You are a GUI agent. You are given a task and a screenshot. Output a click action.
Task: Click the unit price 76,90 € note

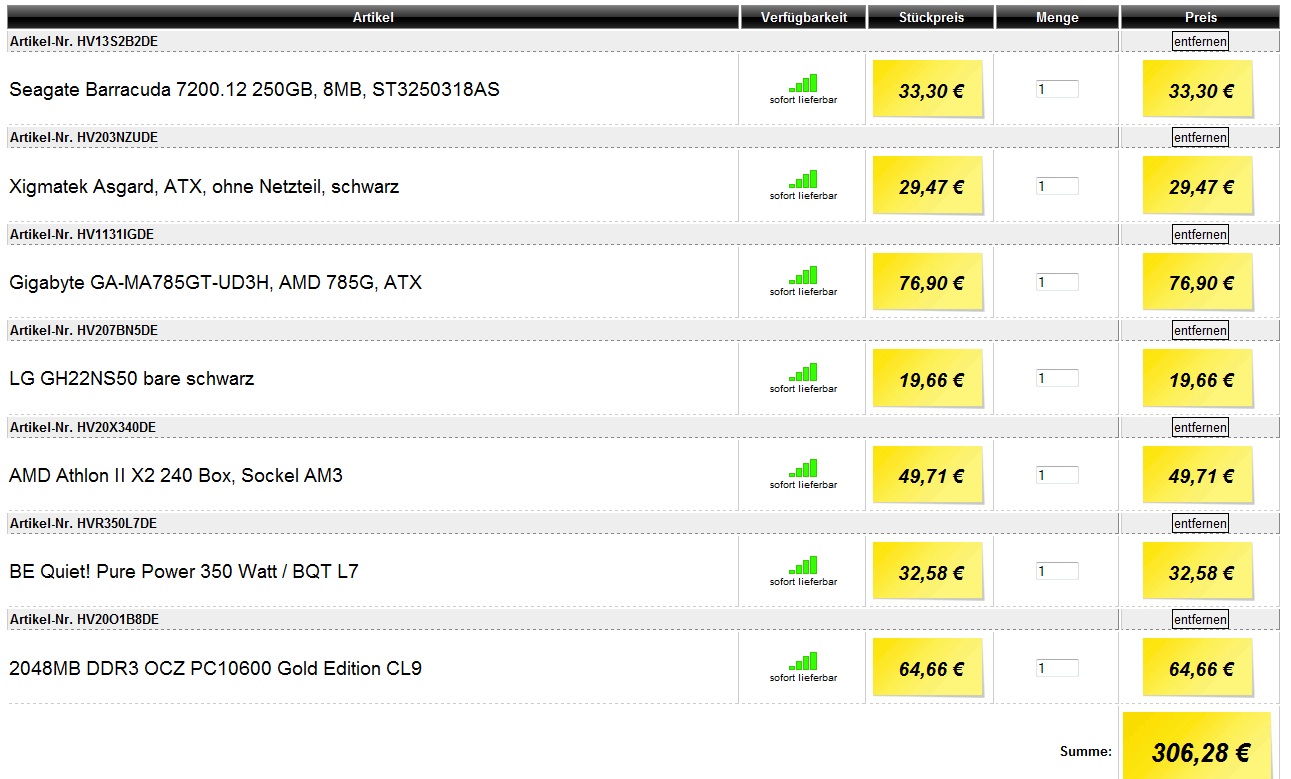click(929, 283)
